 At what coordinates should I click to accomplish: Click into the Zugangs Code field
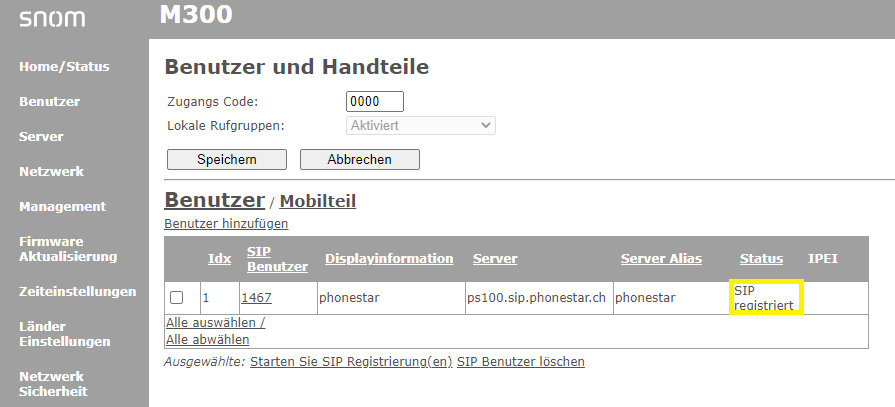pyautogui.click(x=375, y=102)
